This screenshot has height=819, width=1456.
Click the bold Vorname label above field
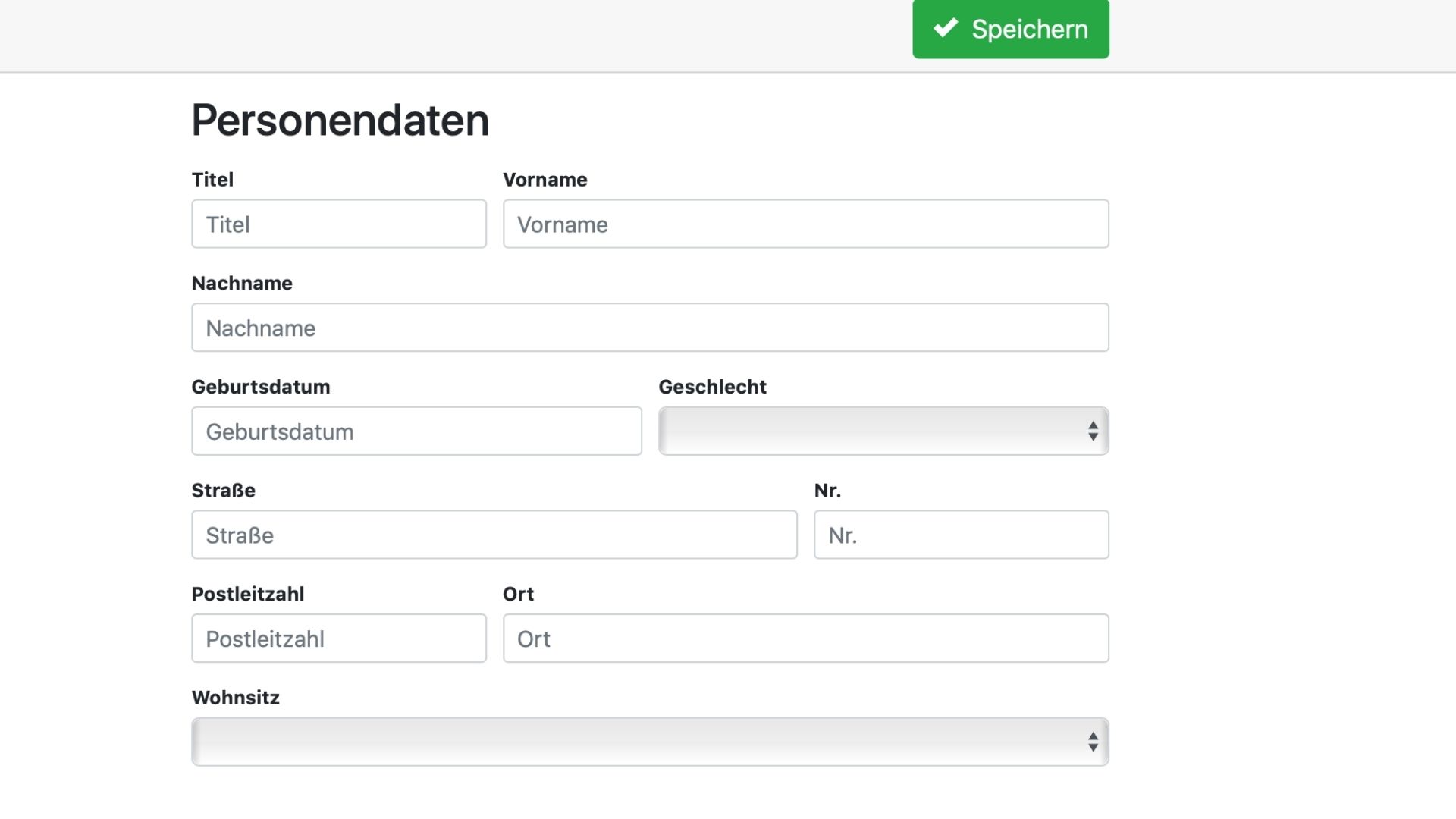(544, 180)
